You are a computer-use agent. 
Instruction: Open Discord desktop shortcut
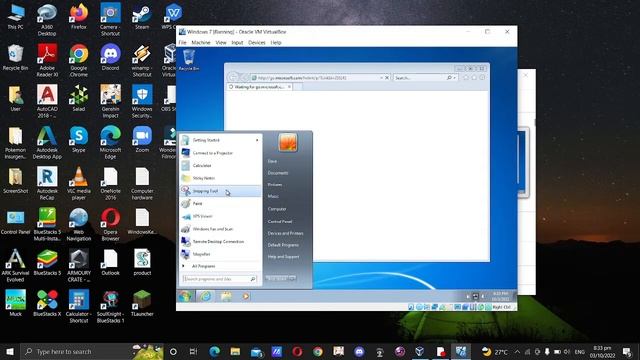coord(110,58)
